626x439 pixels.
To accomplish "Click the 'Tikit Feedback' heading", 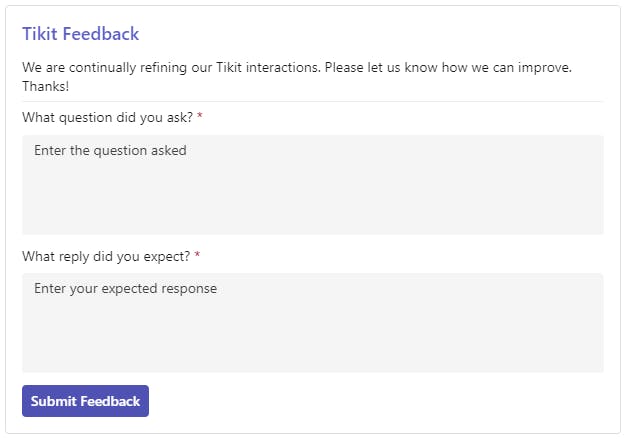I will (x=80, y=34).
